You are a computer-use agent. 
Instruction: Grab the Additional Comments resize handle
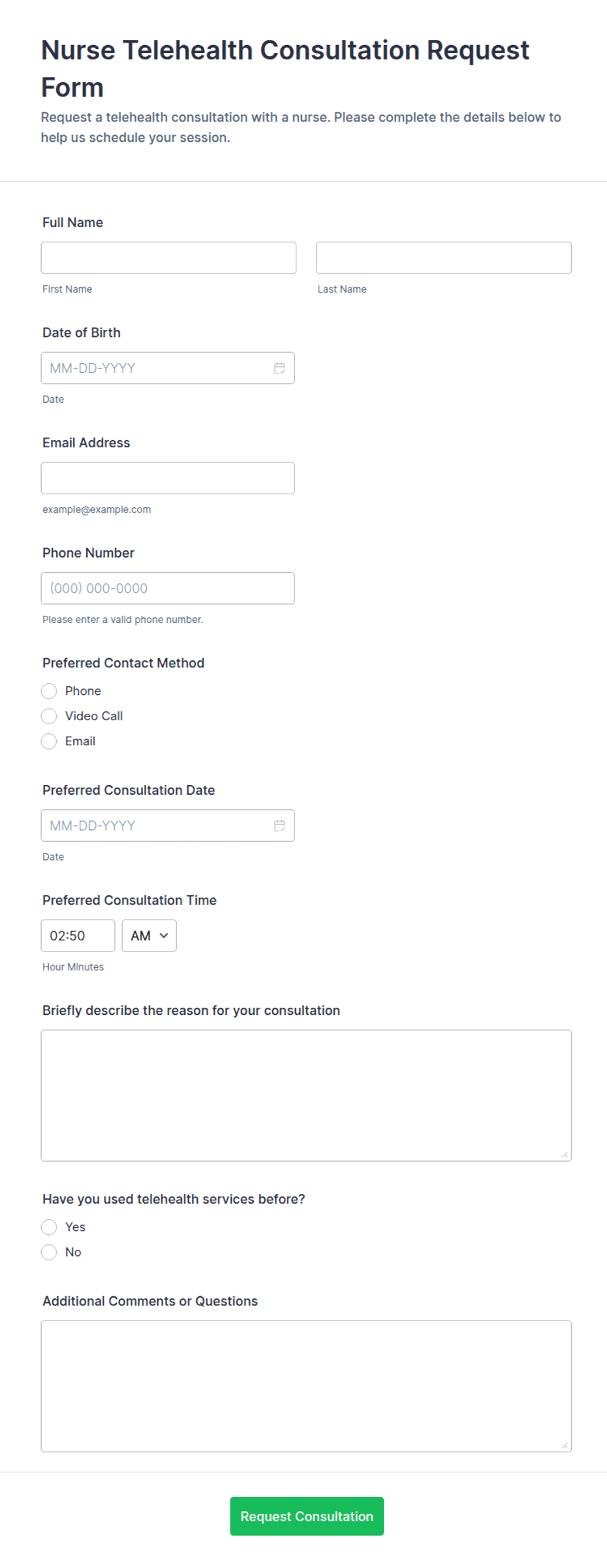[x=565, y=1445]
